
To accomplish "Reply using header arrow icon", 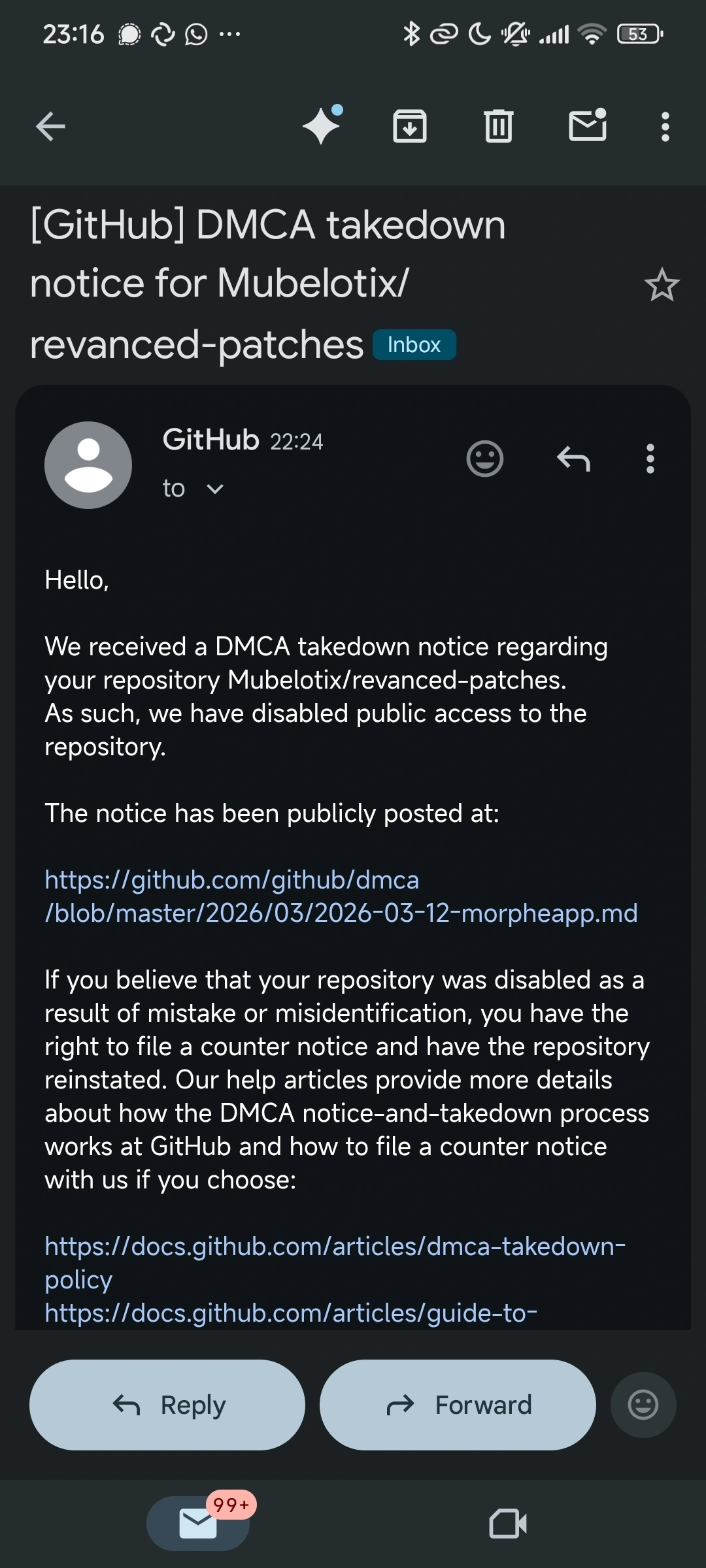I will (573, 459).
